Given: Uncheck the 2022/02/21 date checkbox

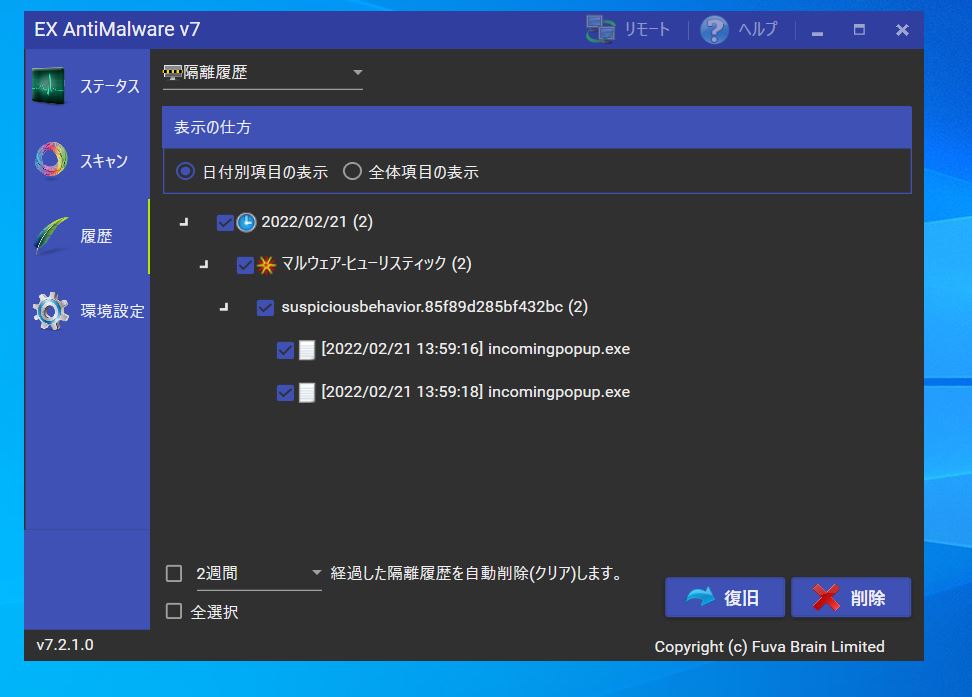Looking at the screenshot, I should [225, 222].
